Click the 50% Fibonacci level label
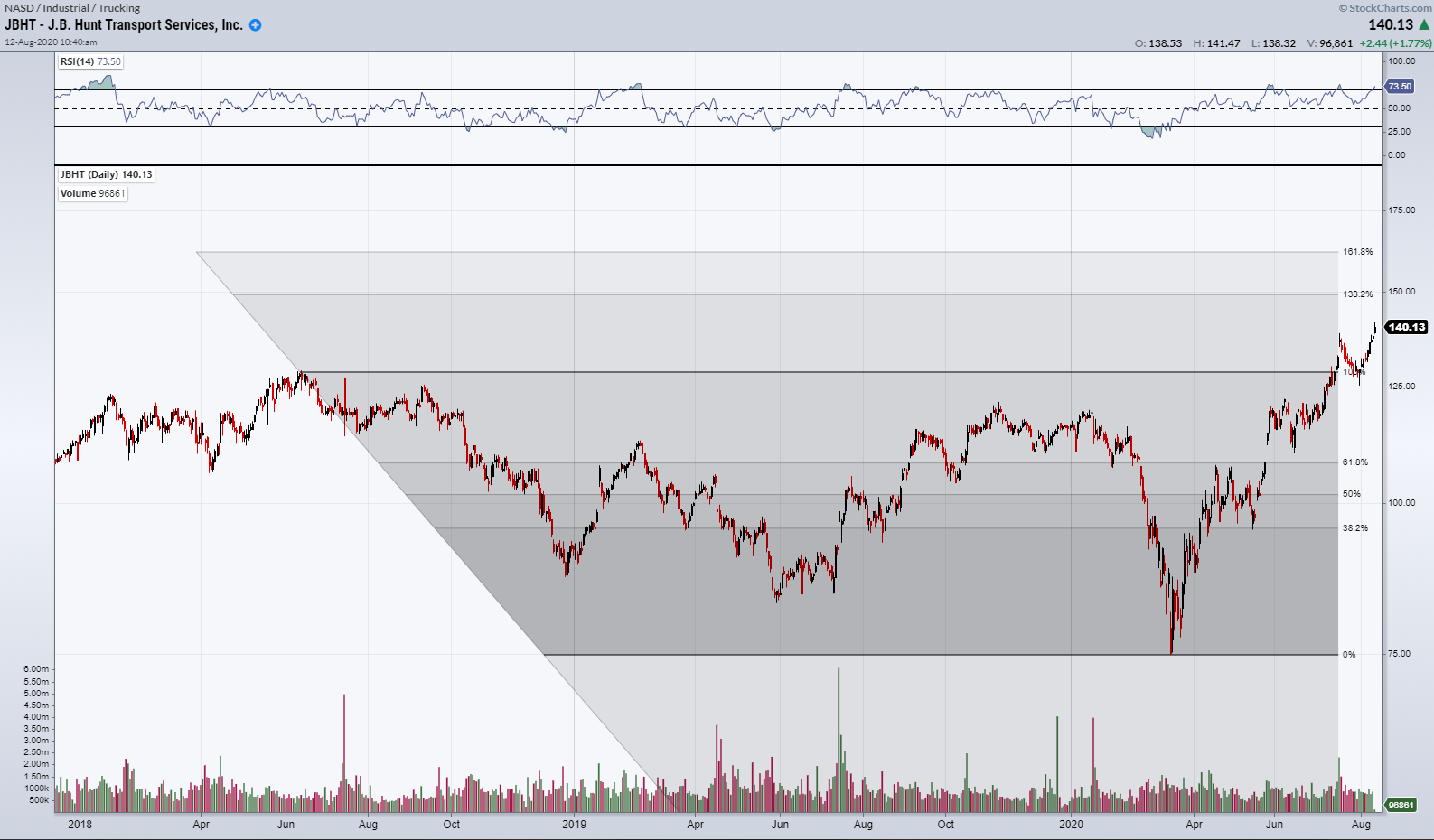The image size is (1434, 840). pyautogui.click(x=1351, y=494)
